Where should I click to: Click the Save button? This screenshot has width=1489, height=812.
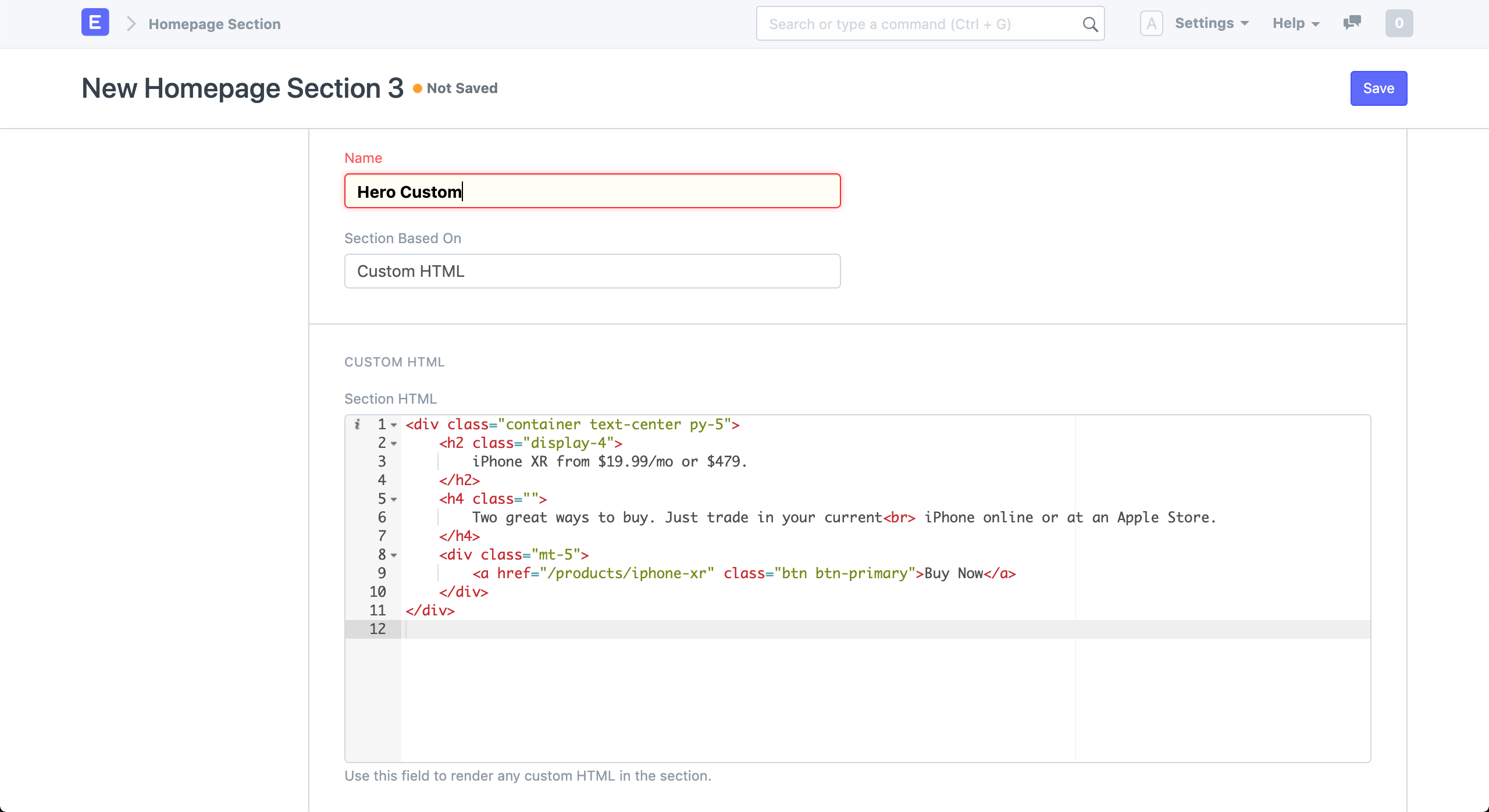1378,88
